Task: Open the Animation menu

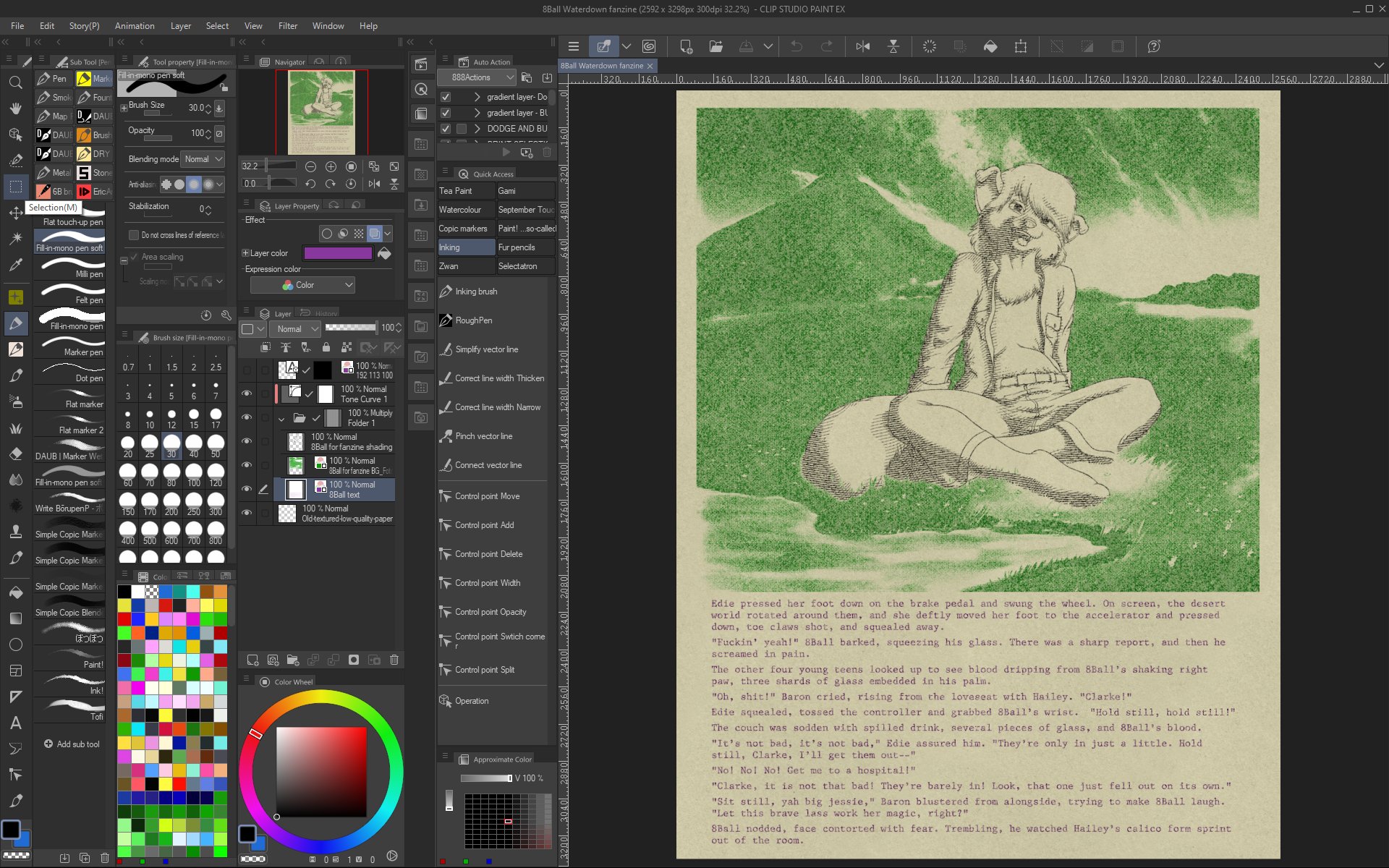Action: [135, 26]
